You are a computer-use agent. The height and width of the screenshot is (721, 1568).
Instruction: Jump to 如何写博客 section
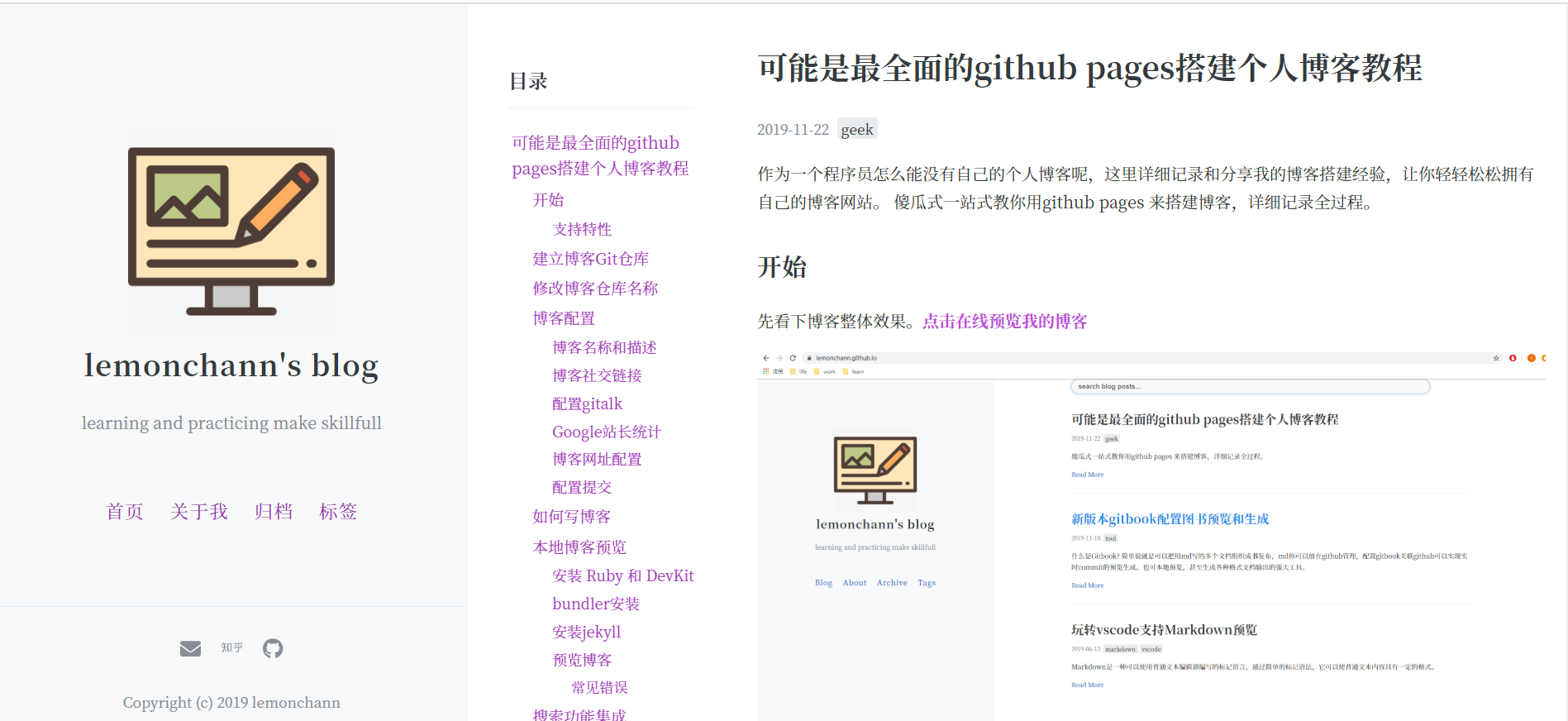[571, 517]
